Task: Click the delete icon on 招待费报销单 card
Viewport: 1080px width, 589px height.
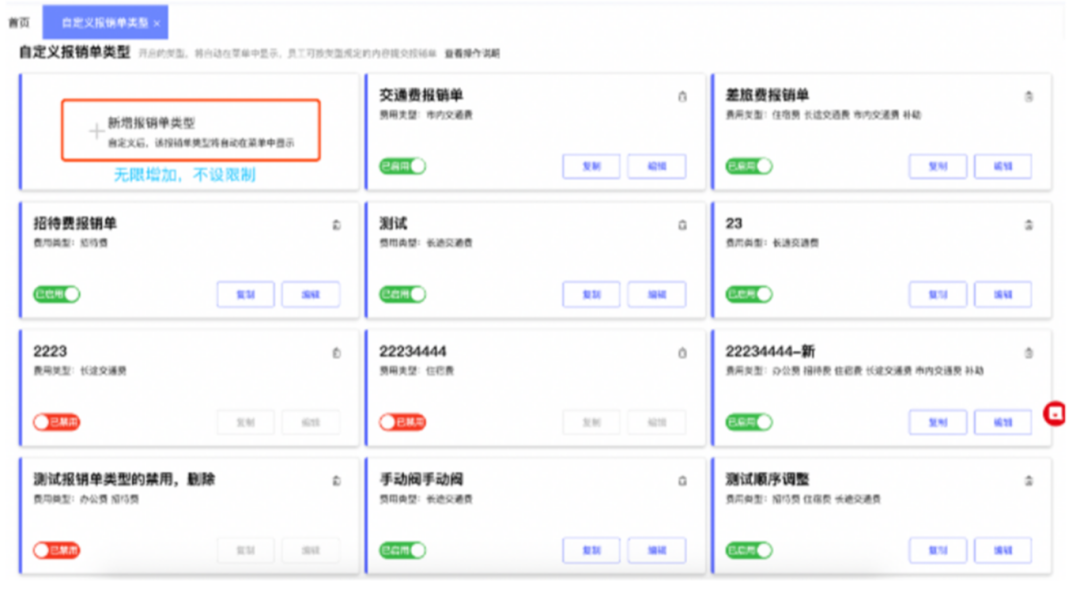Action: click(335, 225)
